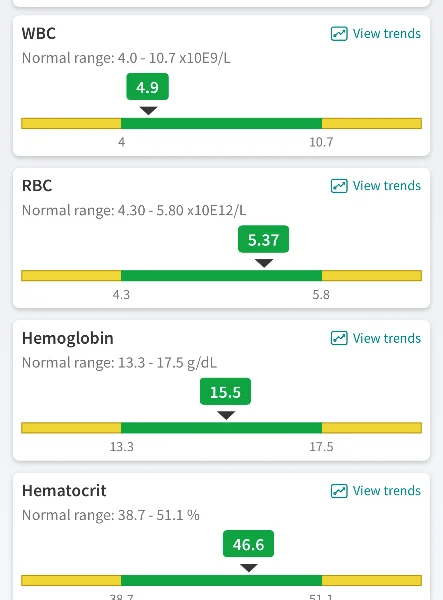The width and height of the screenshot is (443, 600).
Task: Click the WBC green normal range bar
Action: [222, 124]
